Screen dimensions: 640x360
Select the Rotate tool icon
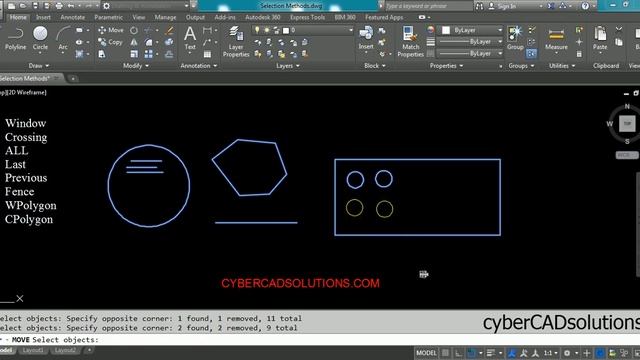pos(134,30)
